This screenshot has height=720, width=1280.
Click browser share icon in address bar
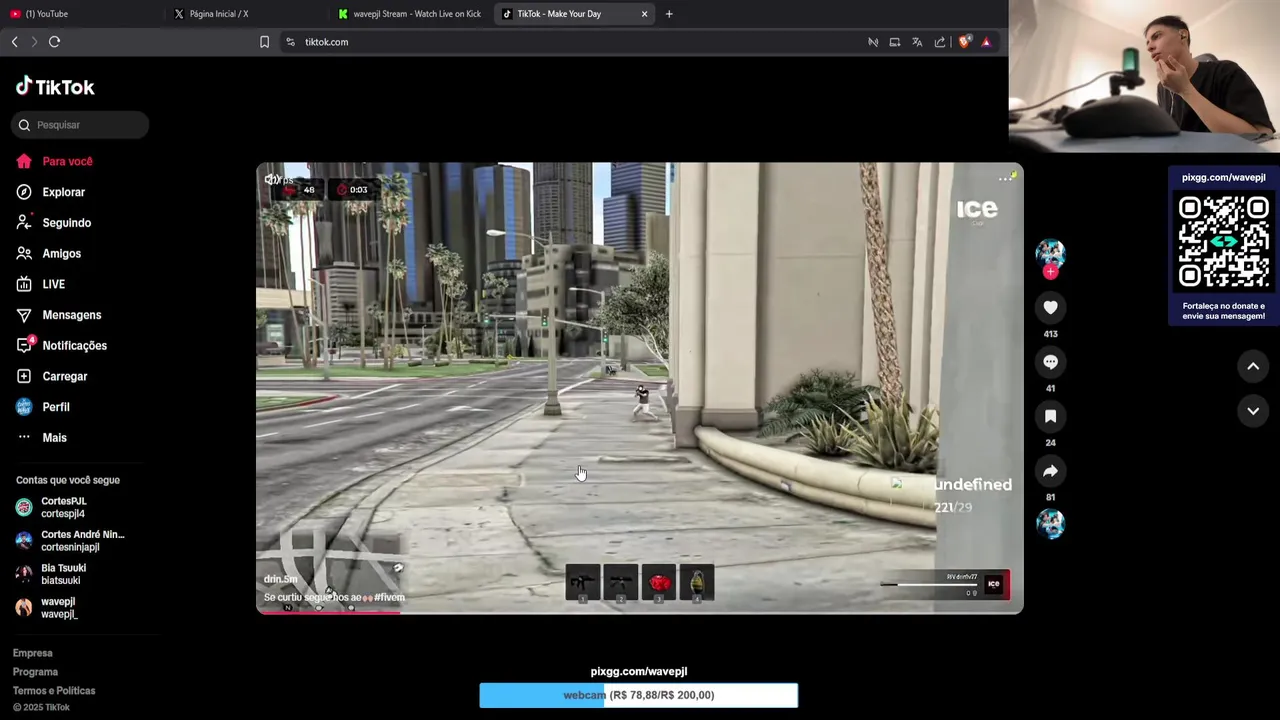tap(940, 42)
